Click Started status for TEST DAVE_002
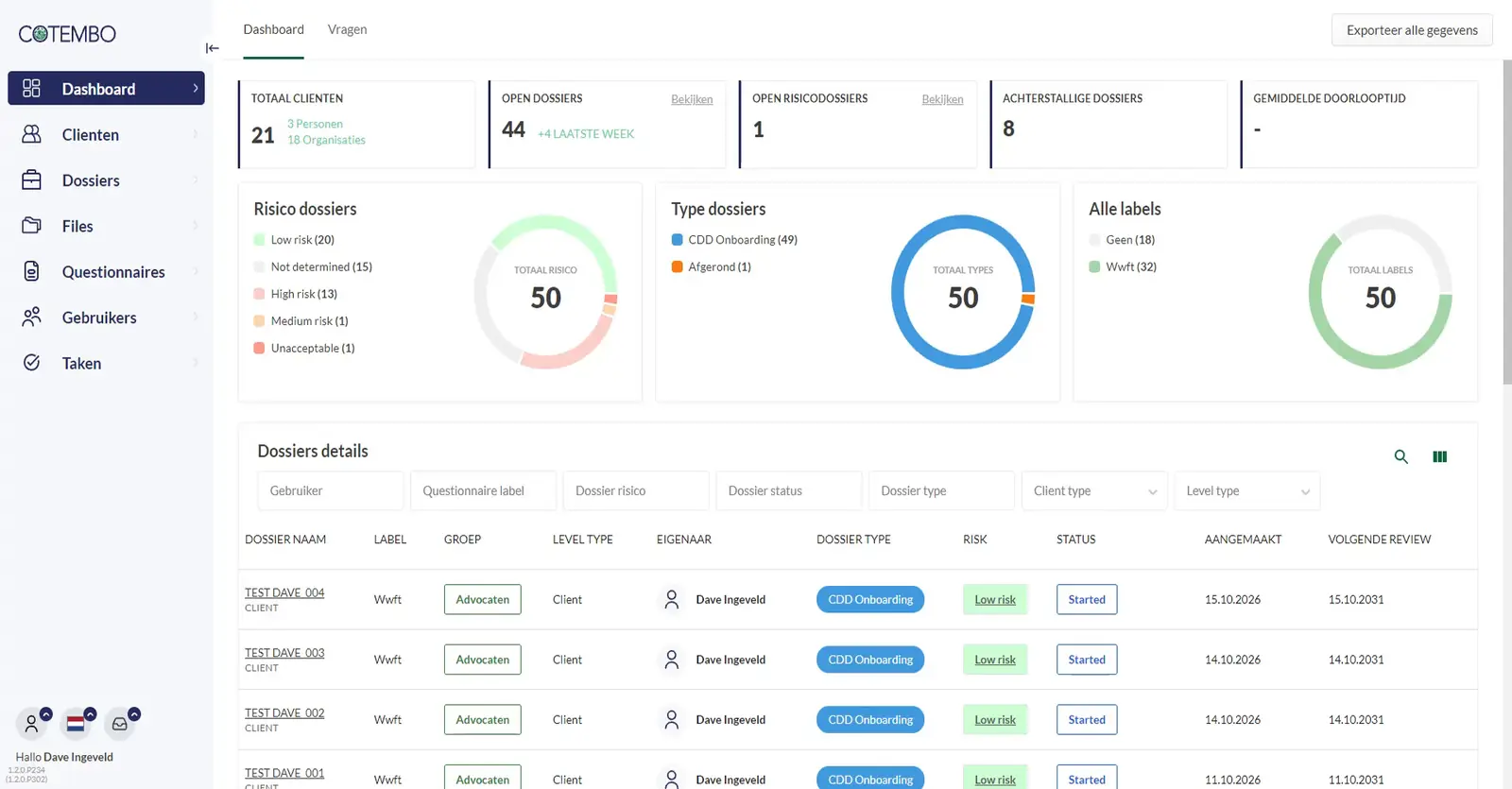The height and width of the screenshot is (789, 1512). click(x=1087, y=720)
